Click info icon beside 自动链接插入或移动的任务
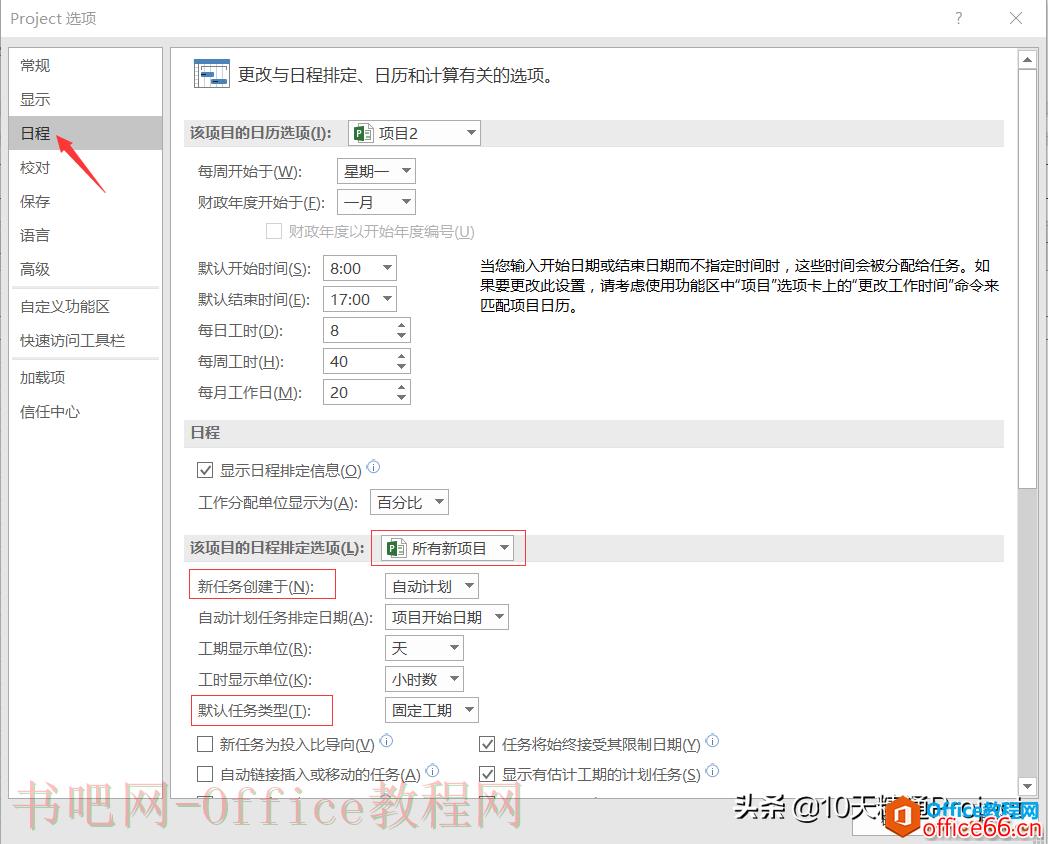 [432, 770]
